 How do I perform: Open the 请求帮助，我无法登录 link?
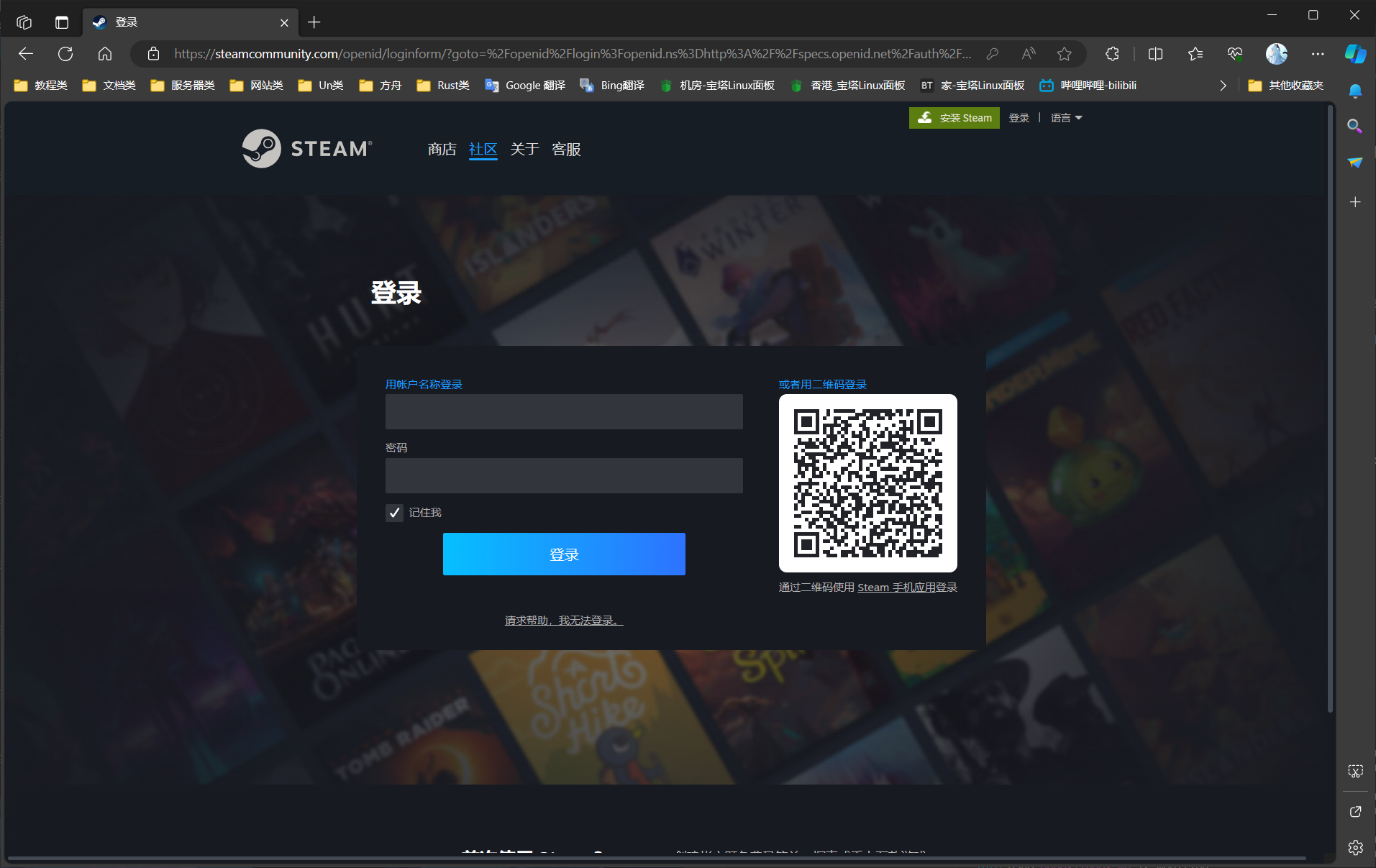564,621
